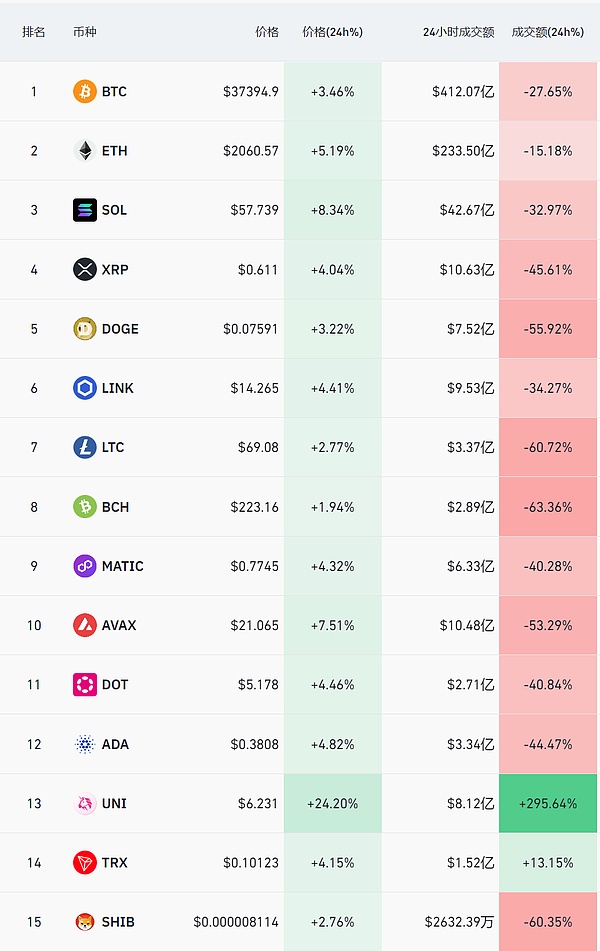Open the MATIC coin name link
600x951 pixels.
point(122,566)
